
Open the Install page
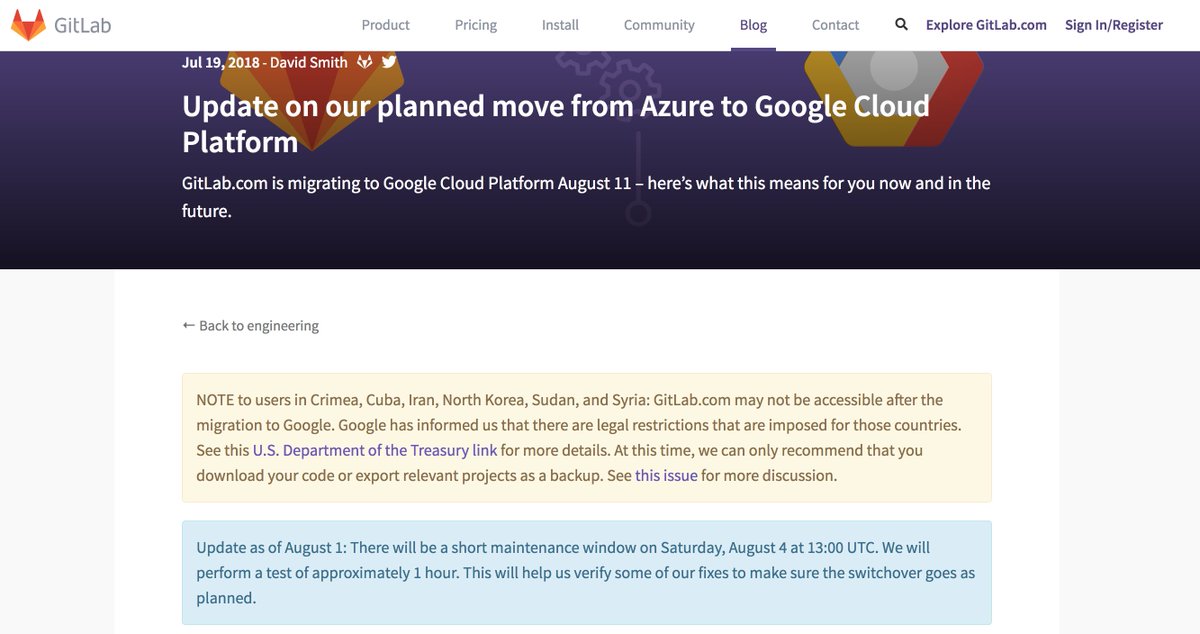click(560, 25)
